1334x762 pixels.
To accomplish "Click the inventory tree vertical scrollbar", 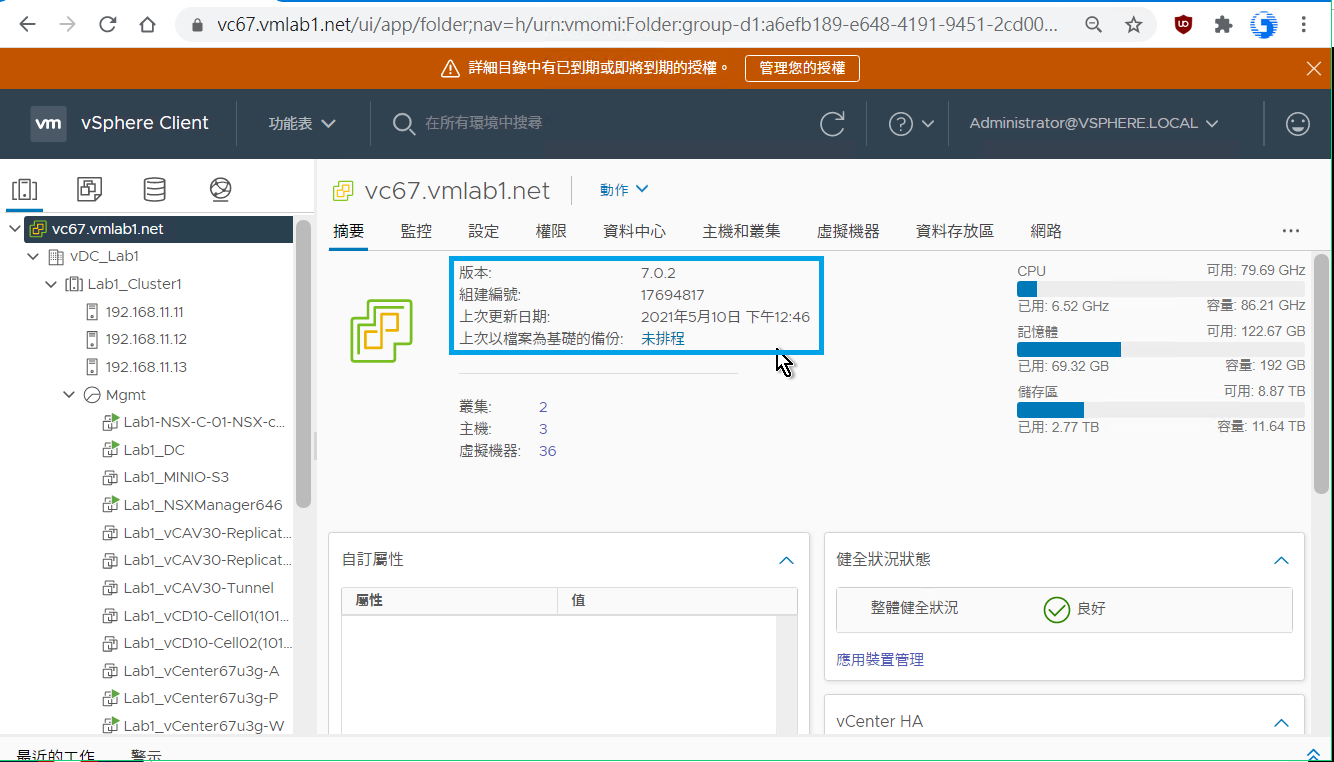I will [304, 364].
